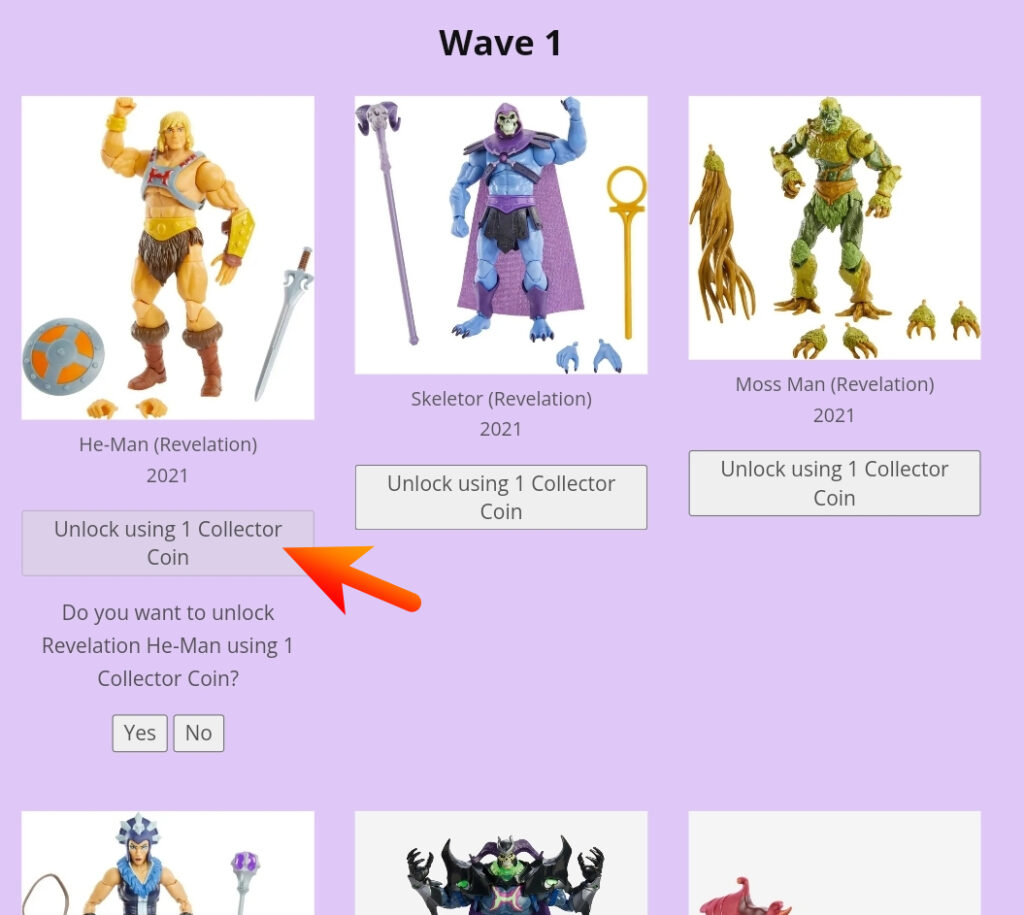Select the Moss Man figure image

[835, 228]
